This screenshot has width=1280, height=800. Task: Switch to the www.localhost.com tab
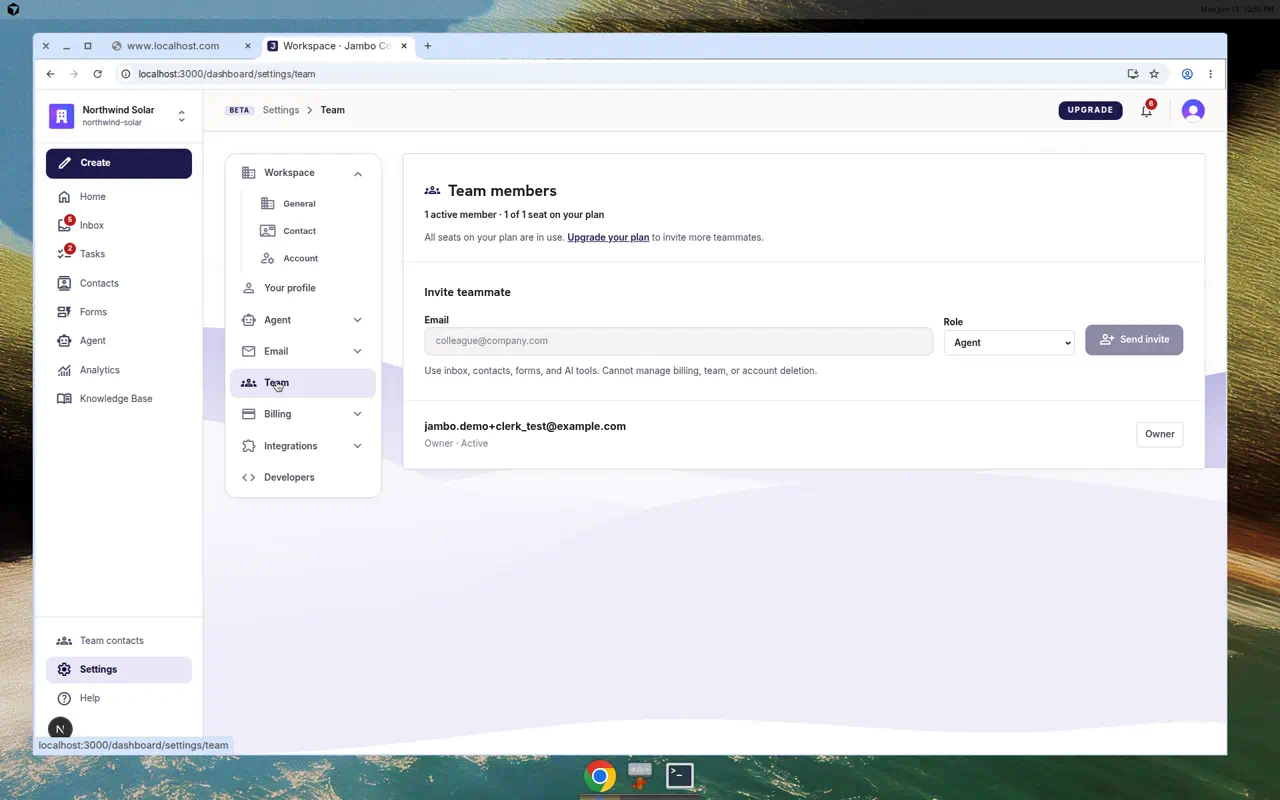tap(173, 46)
